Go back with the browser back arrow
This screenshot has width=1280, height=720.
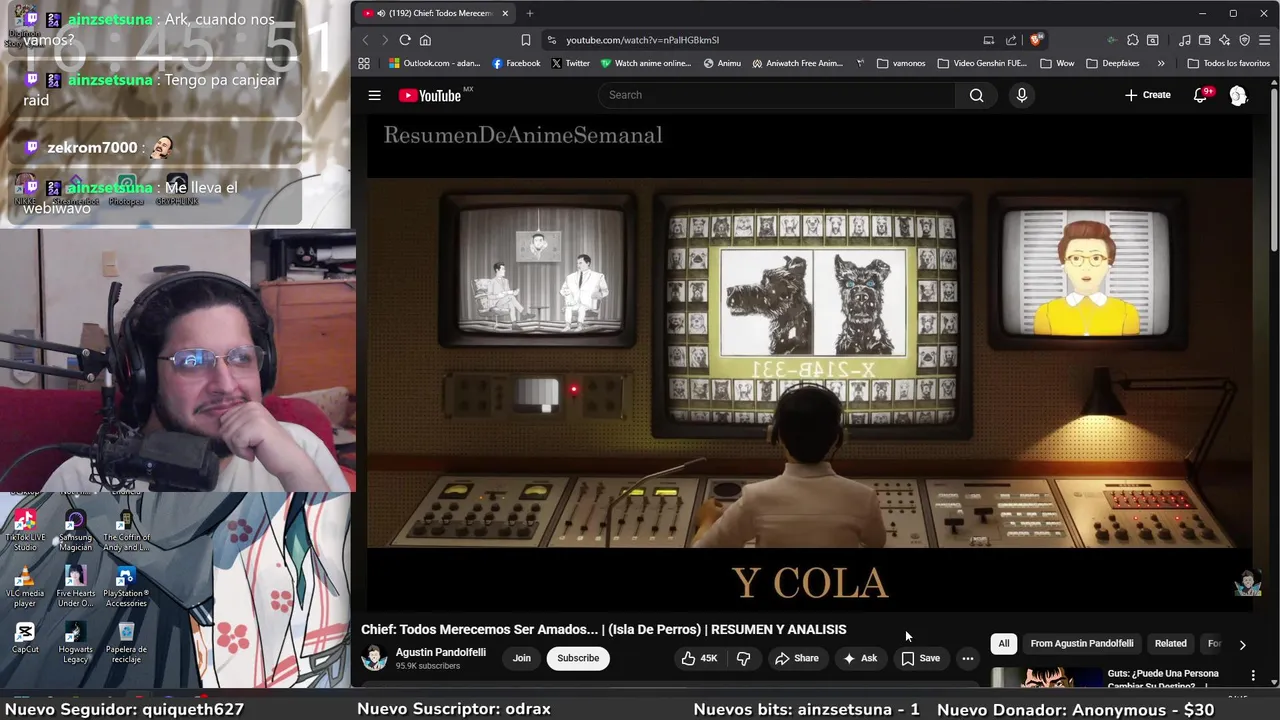point(365,40)
